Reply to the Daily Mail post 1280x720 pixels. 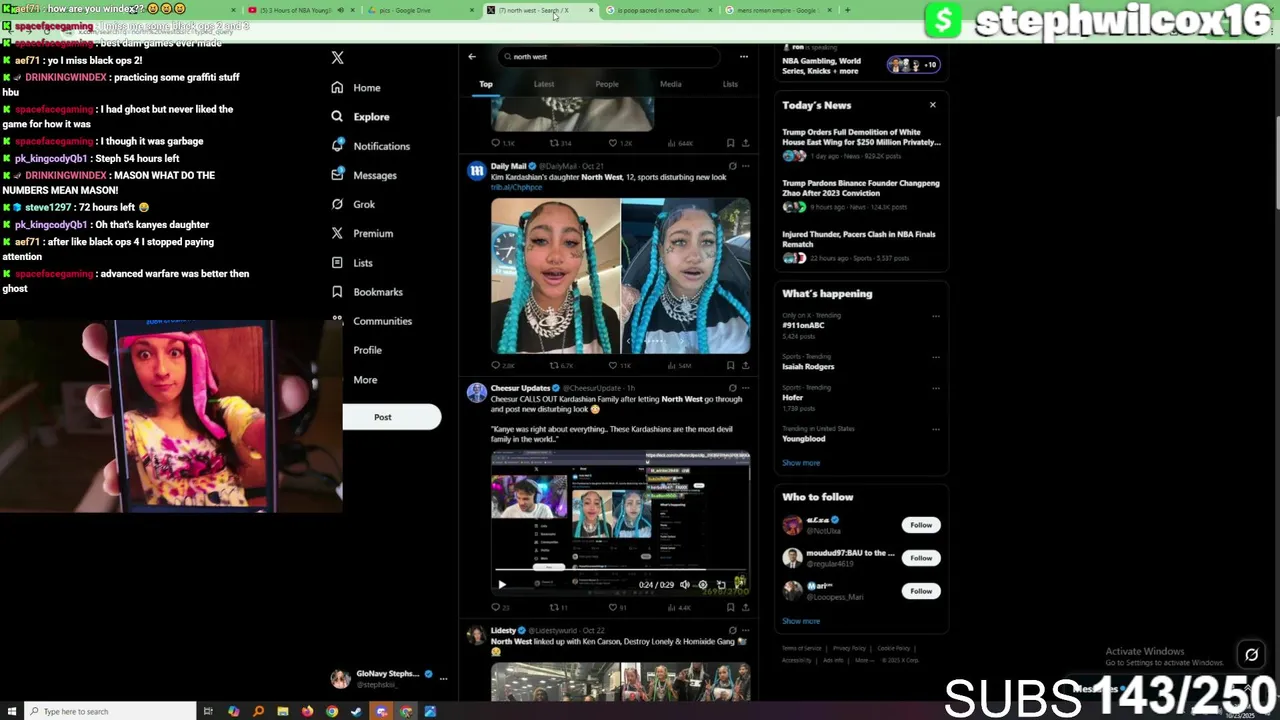pyautogui.click(x=503, y=366)
